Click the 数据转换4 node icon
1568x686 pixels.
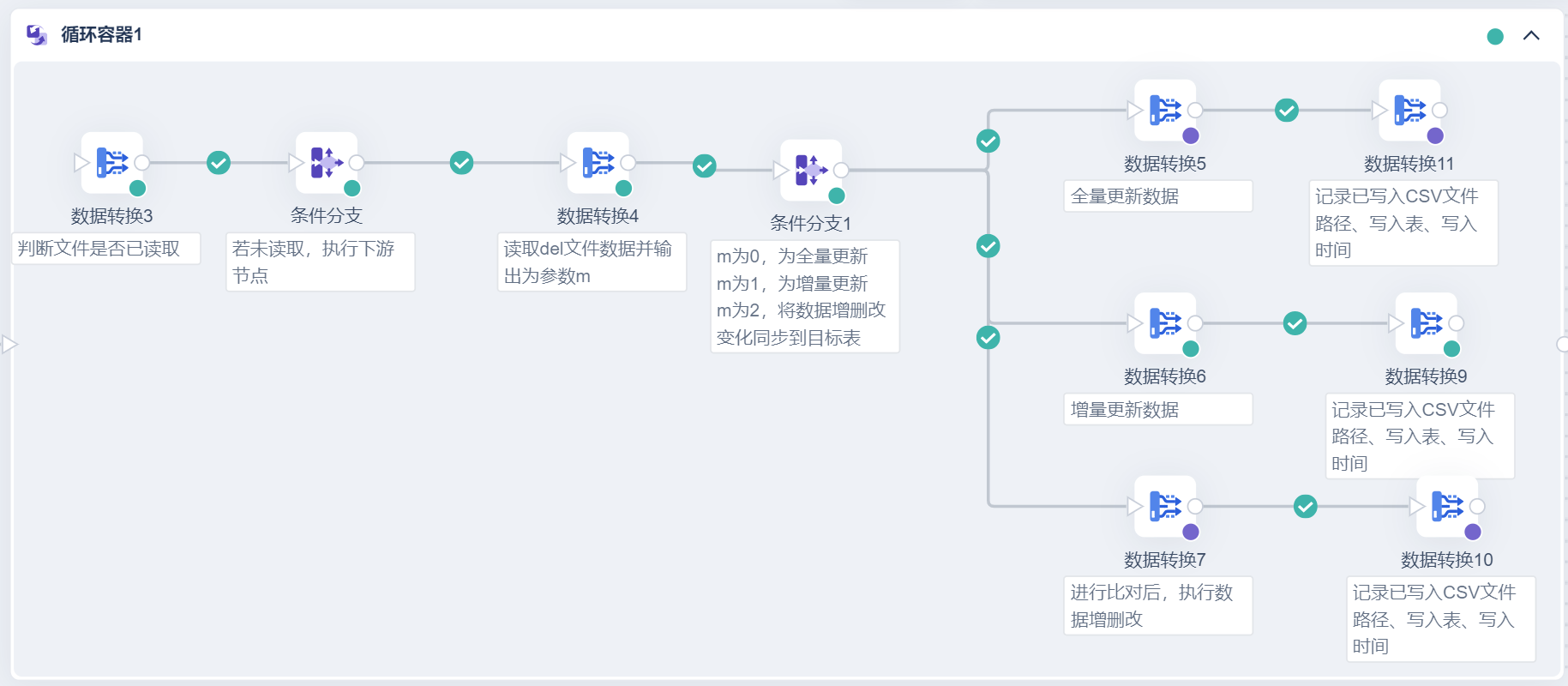pyautogui.click(x=598, y=162)
